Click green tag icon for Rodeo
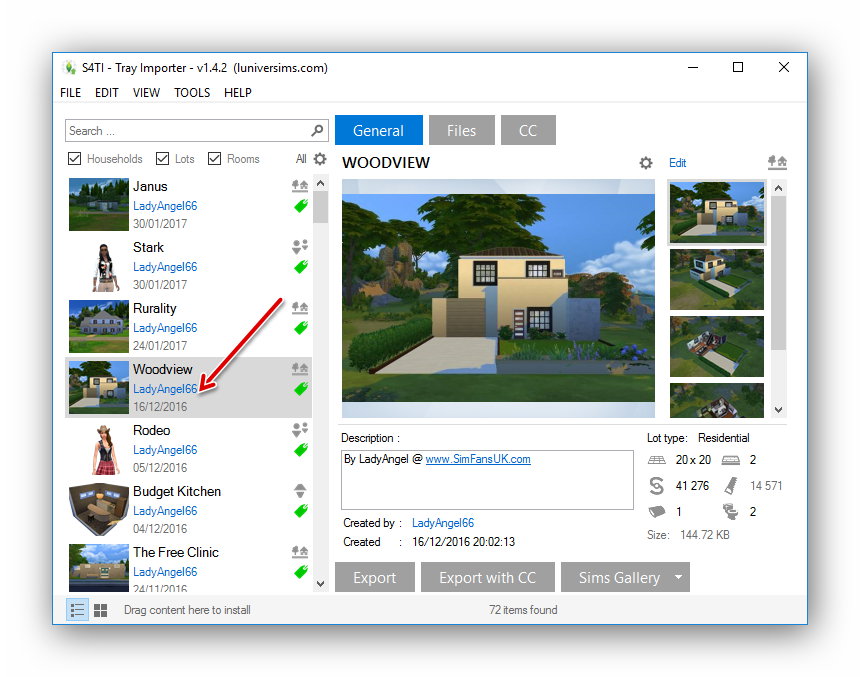860x677 pixels. (301, 450)
